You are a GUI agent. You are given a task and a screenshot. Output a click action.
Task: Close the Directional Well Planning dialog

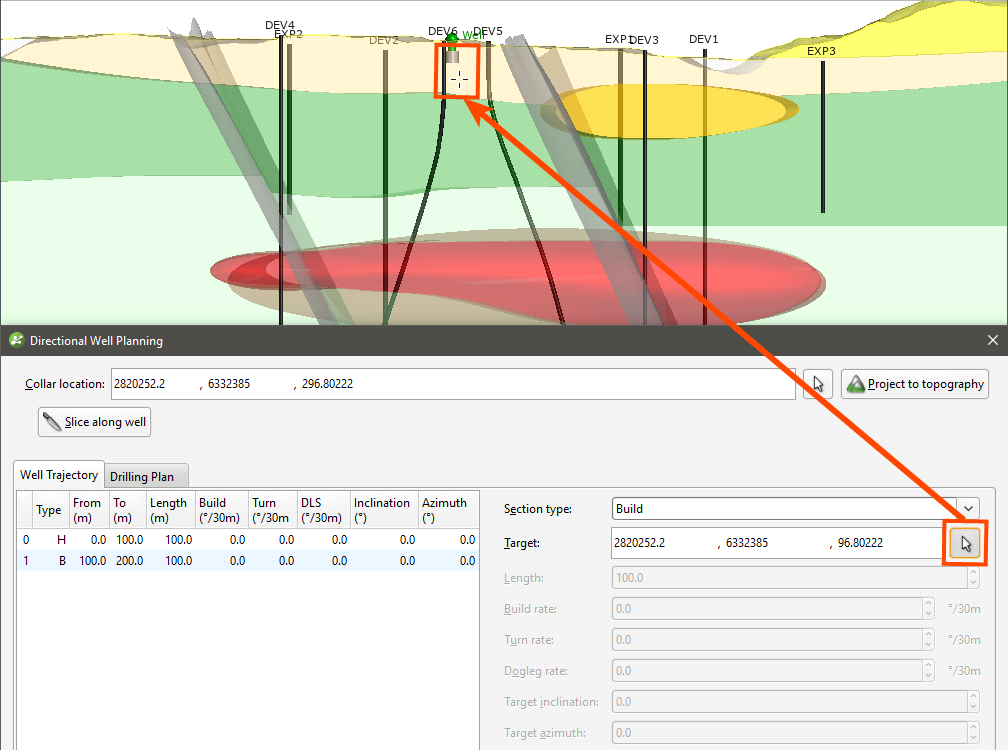click(x=992, y=341)
